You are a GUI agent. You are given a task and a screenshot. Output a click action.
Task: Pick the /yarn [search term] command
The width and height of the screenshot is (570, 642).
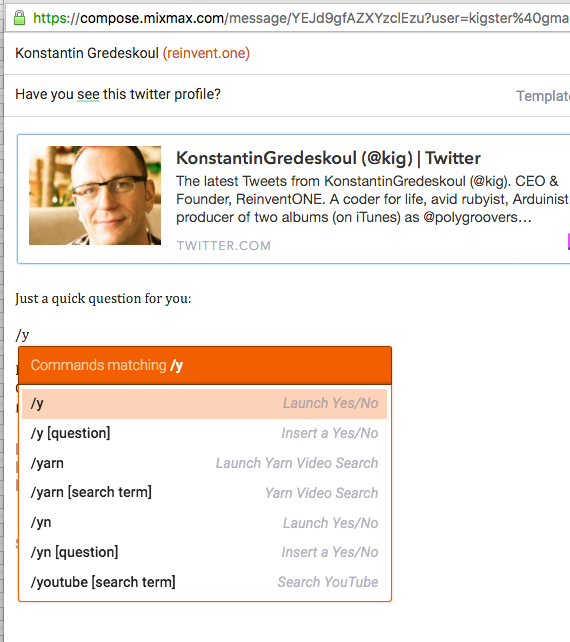(x=204, y=493)
